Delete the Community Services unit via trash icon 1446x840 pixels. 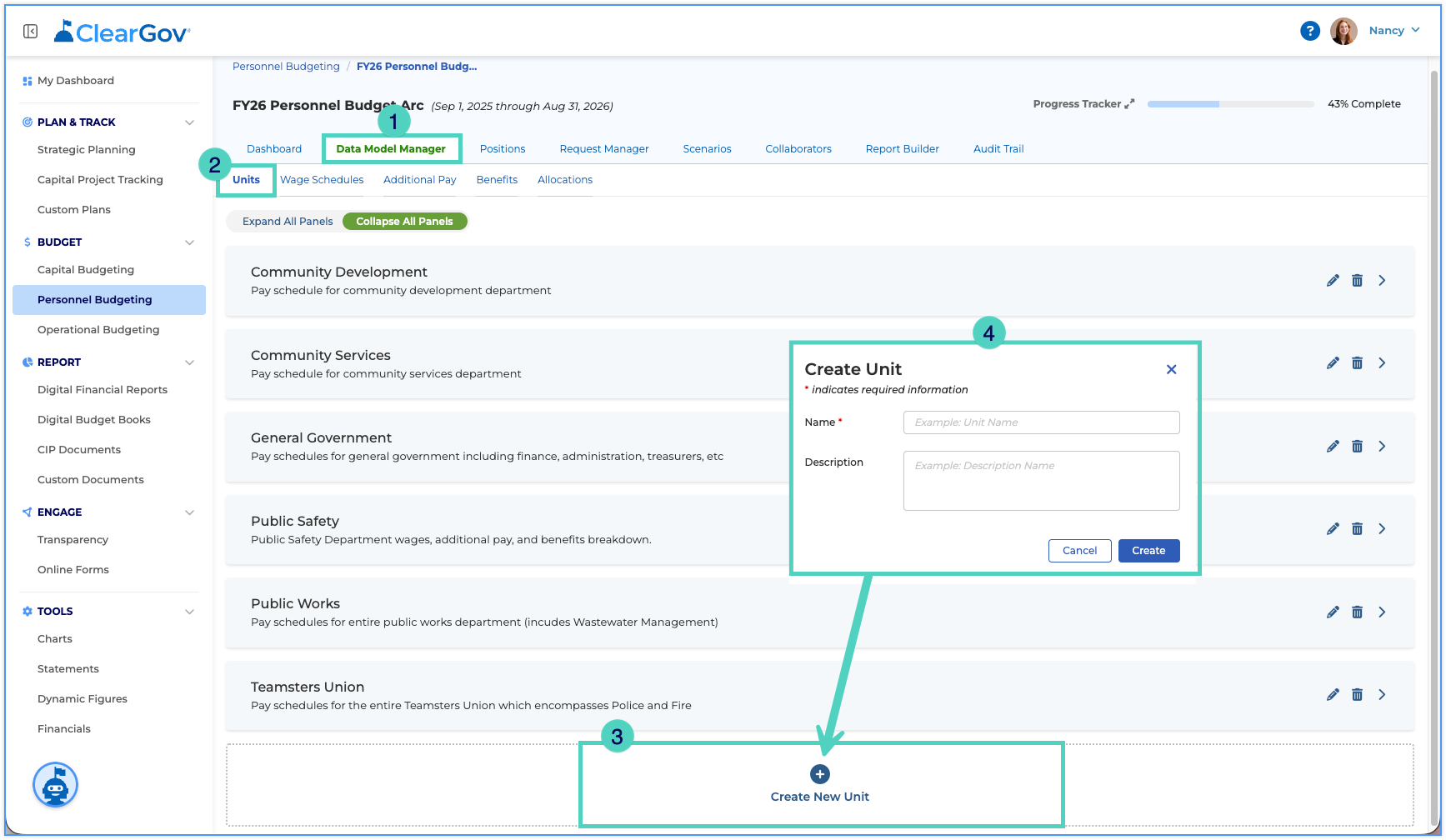pos(1357,363)
